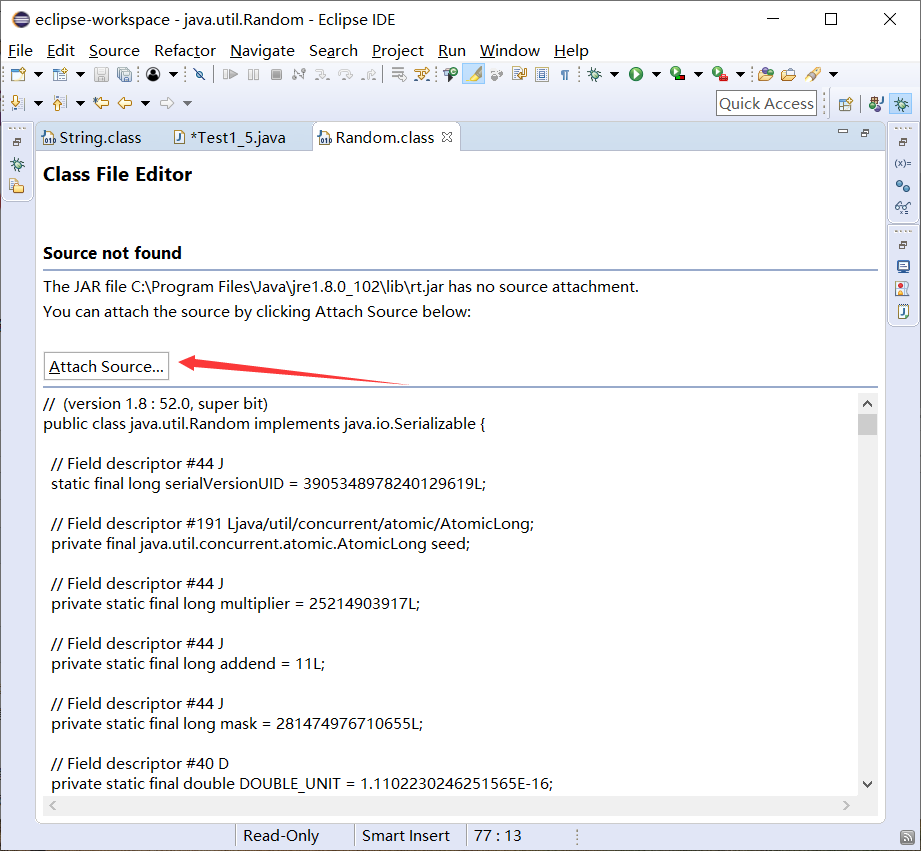This screenshot has width=921, height=851.
Task: Click the vertical scrollbar down arrow
Action: (867, 784)
